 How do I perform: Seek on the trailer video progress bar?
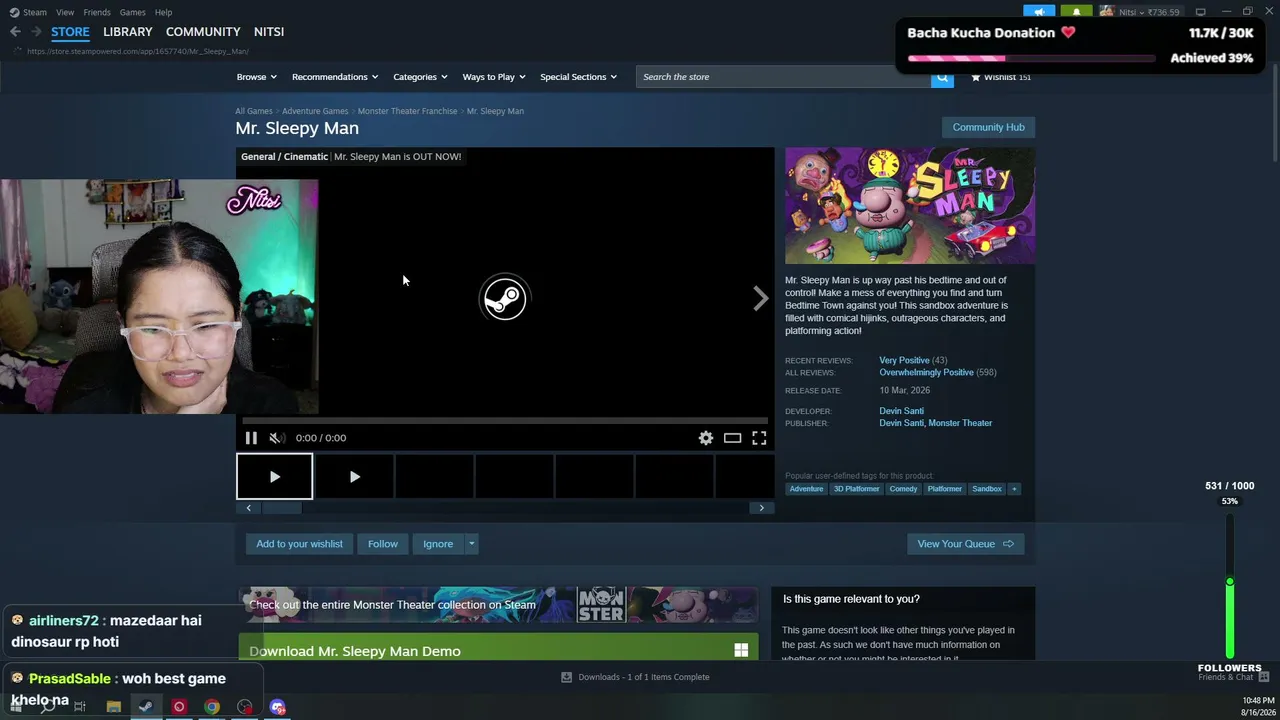[x=505, y=421]
